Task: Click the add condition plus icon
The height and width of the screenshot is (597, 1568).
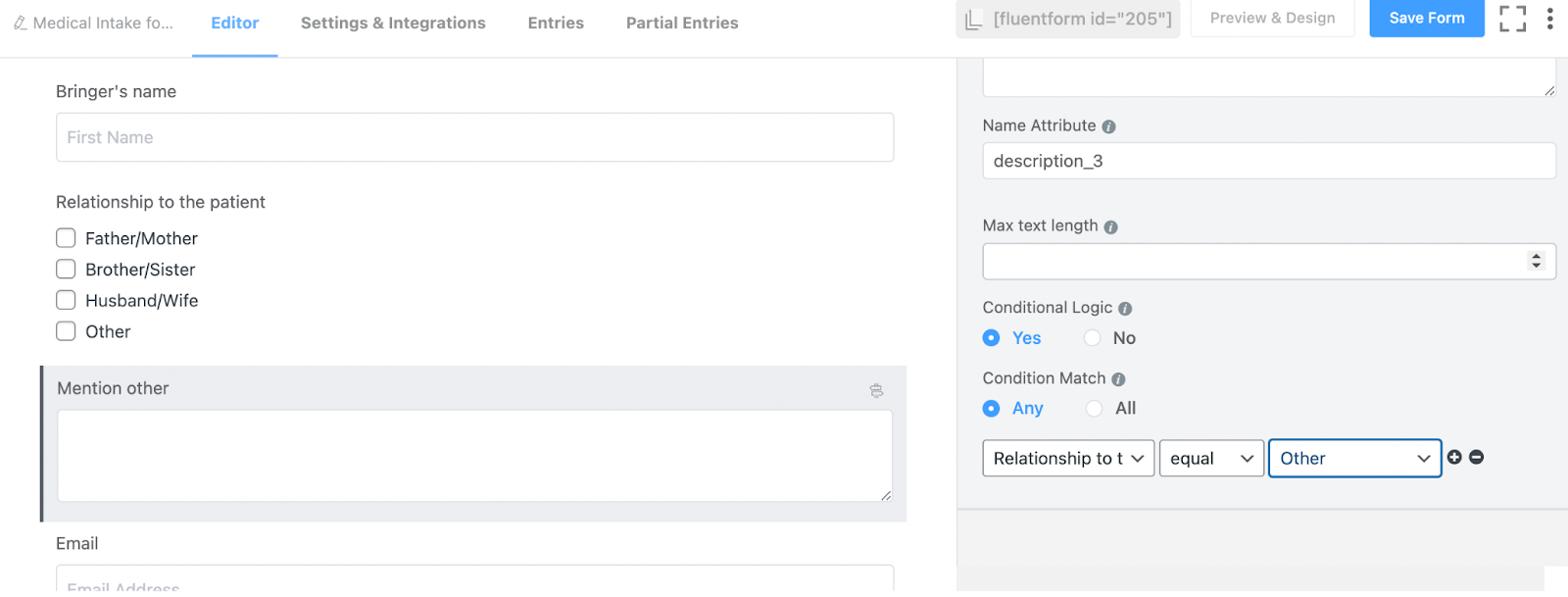Action: 1454,457
